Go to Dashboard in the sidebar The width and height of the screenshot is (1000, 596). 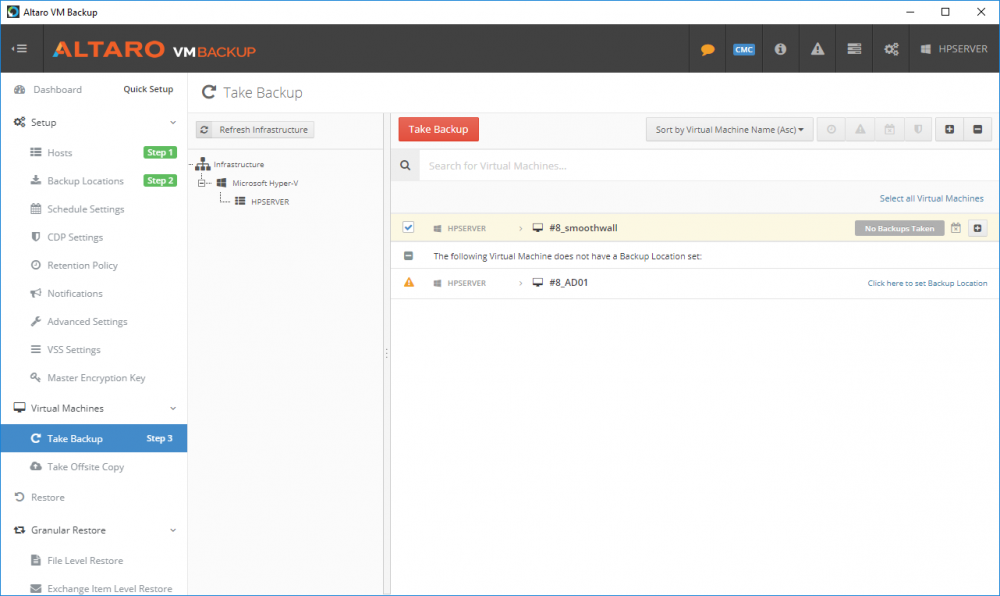[x=57, y=89]
